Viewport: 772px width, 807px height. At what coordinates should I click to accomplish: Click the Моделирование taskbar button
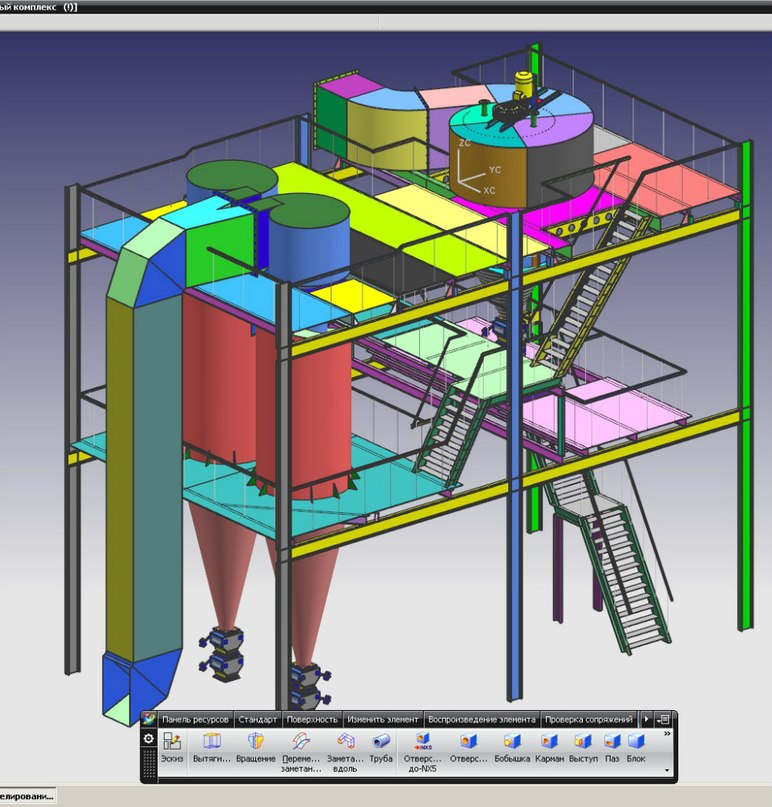(x=27, y=797)
